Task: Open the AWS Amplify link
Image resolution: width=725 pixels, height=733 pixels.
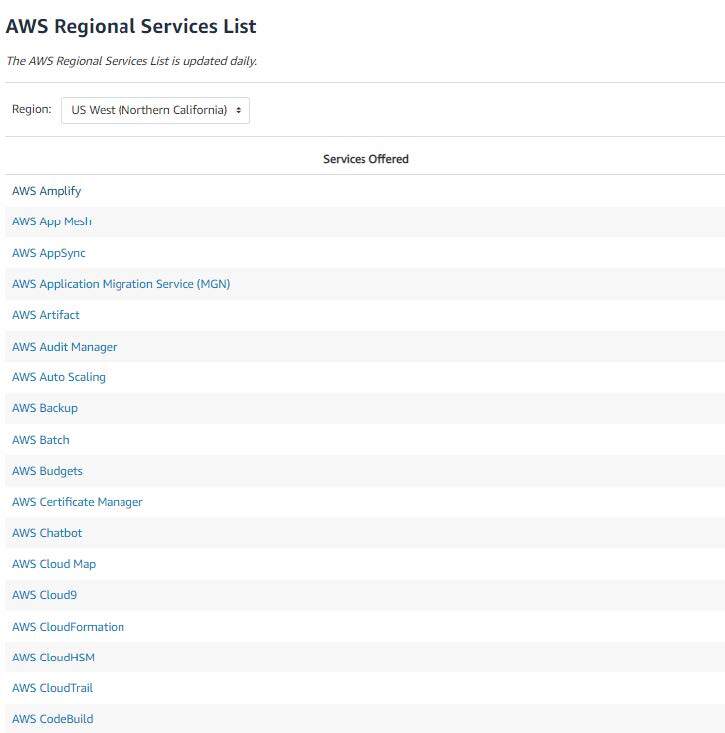Action: click(x=46, y=191)
